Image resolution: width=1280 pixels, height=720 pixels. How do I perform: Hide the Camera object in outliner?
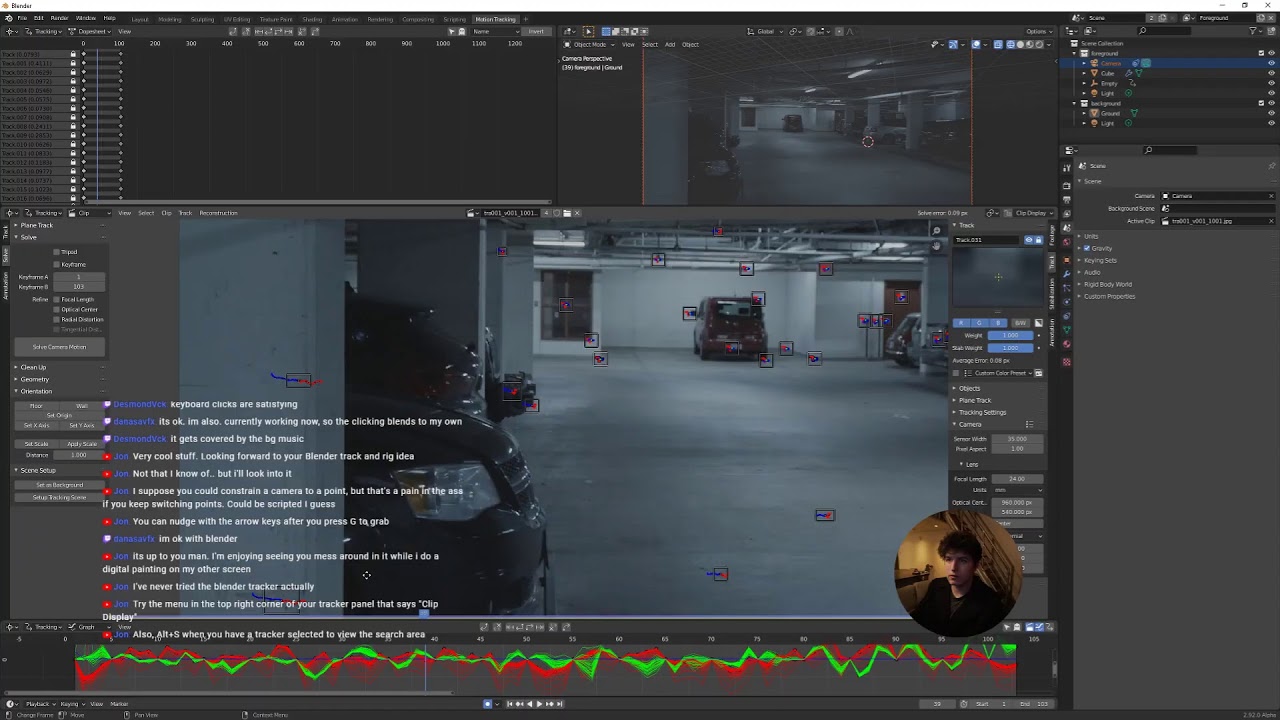pyautogui.click(x=1271, y=63)
